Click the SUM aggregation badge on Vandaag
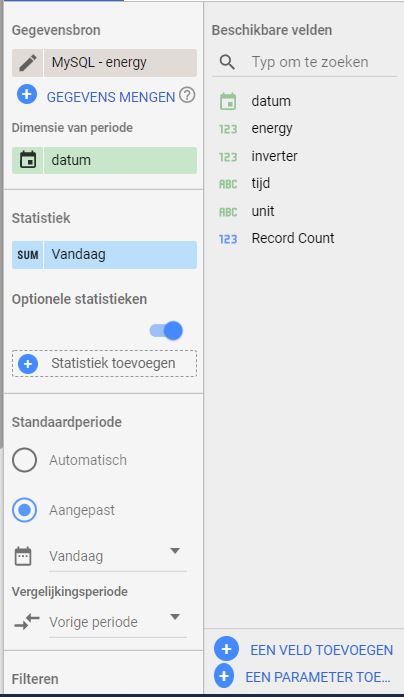This screenshot has height=697, width=404. click(28, 255)
